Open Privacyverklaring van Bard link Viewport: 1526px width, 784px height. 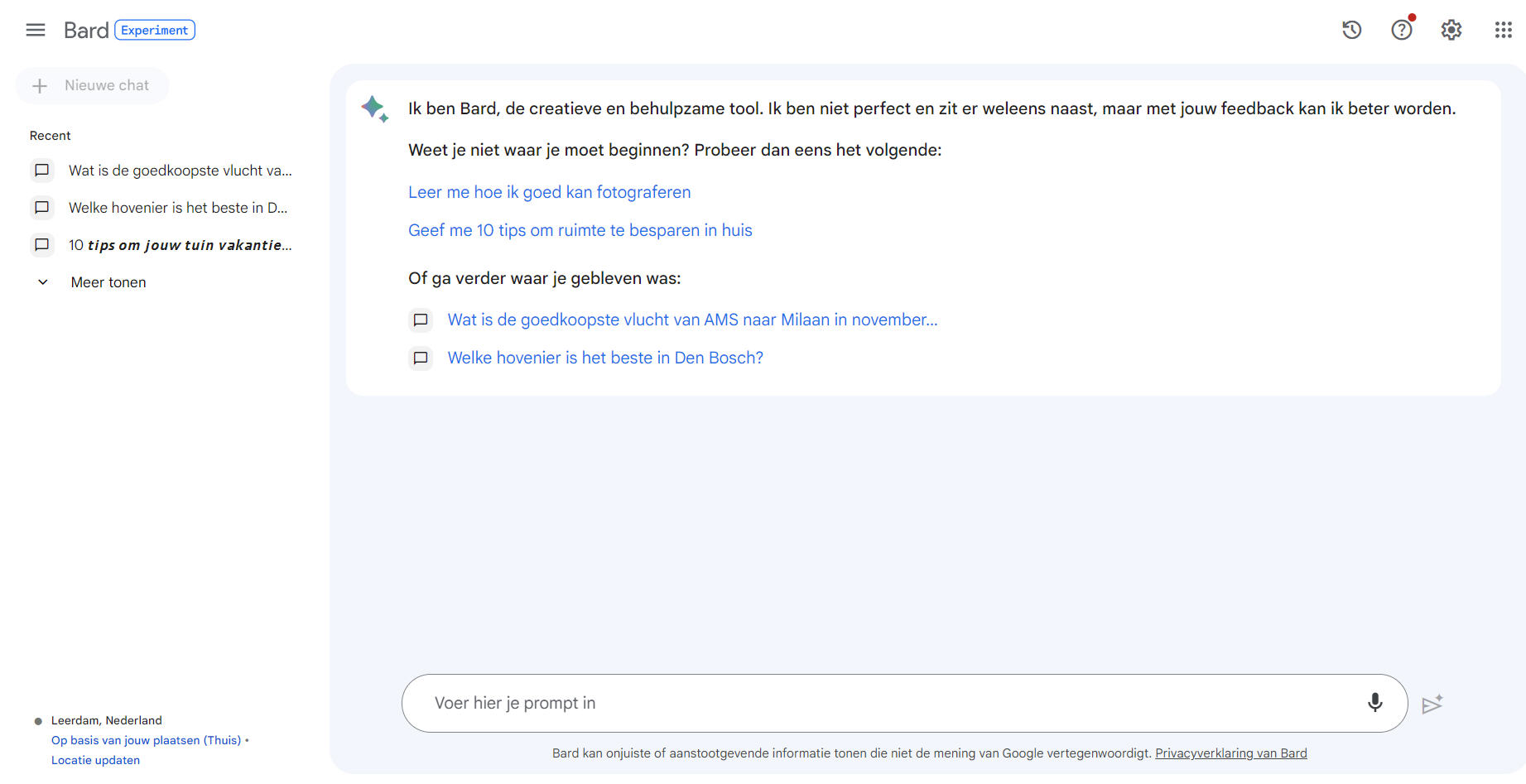tap(1230, 753)
